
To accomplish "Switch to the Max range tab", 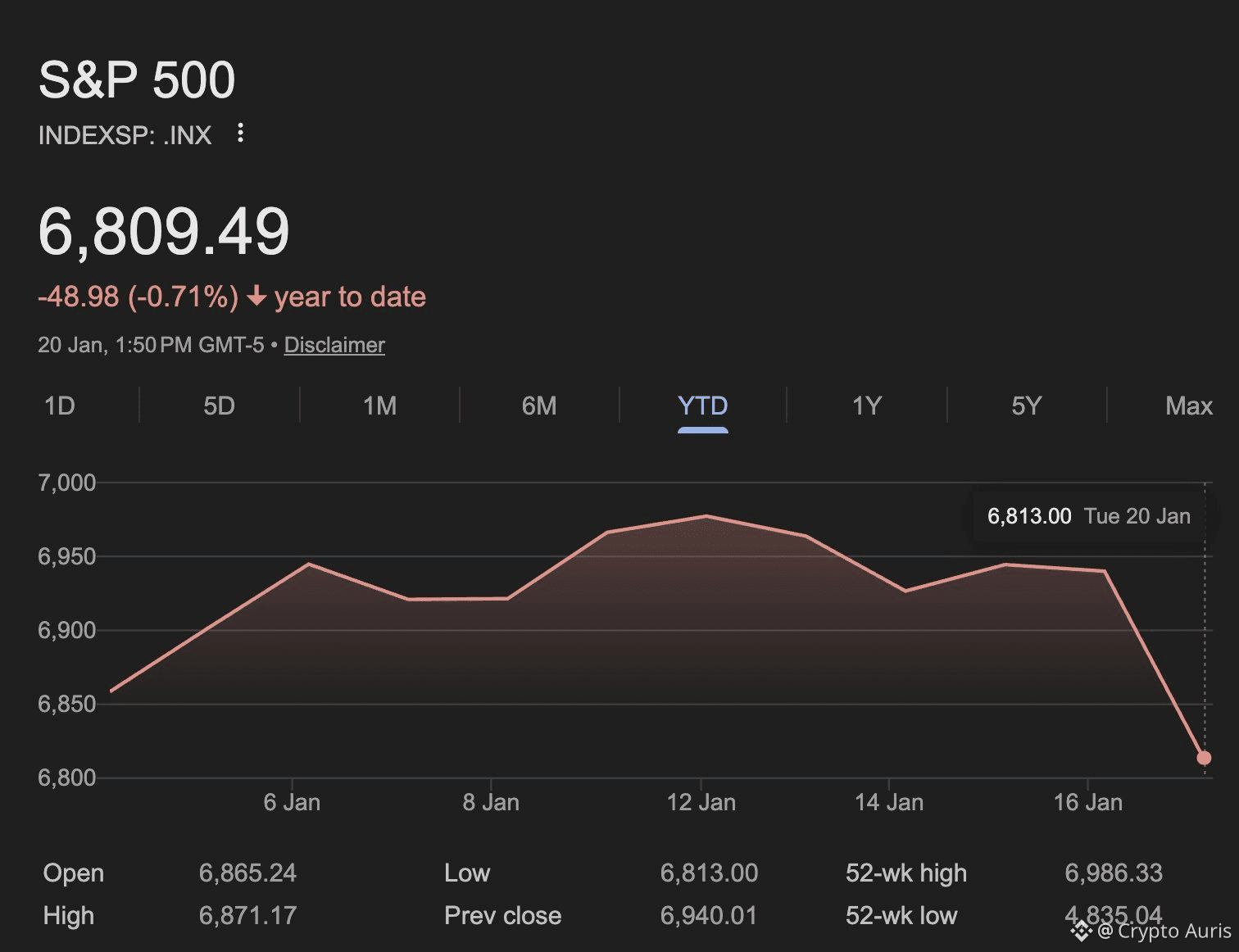I will click(x=1189, y=406).
